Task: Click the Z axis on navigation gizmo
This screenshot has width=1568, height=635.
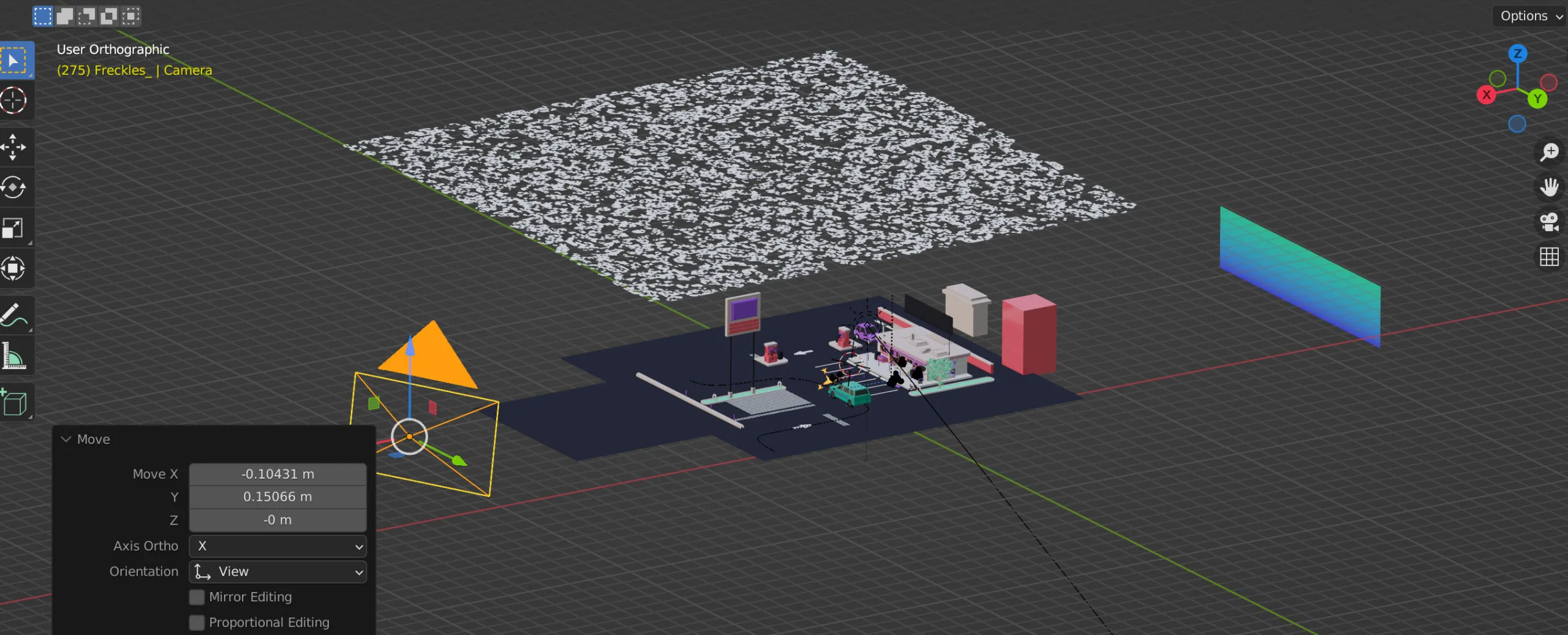Action: pos(1517,53)
